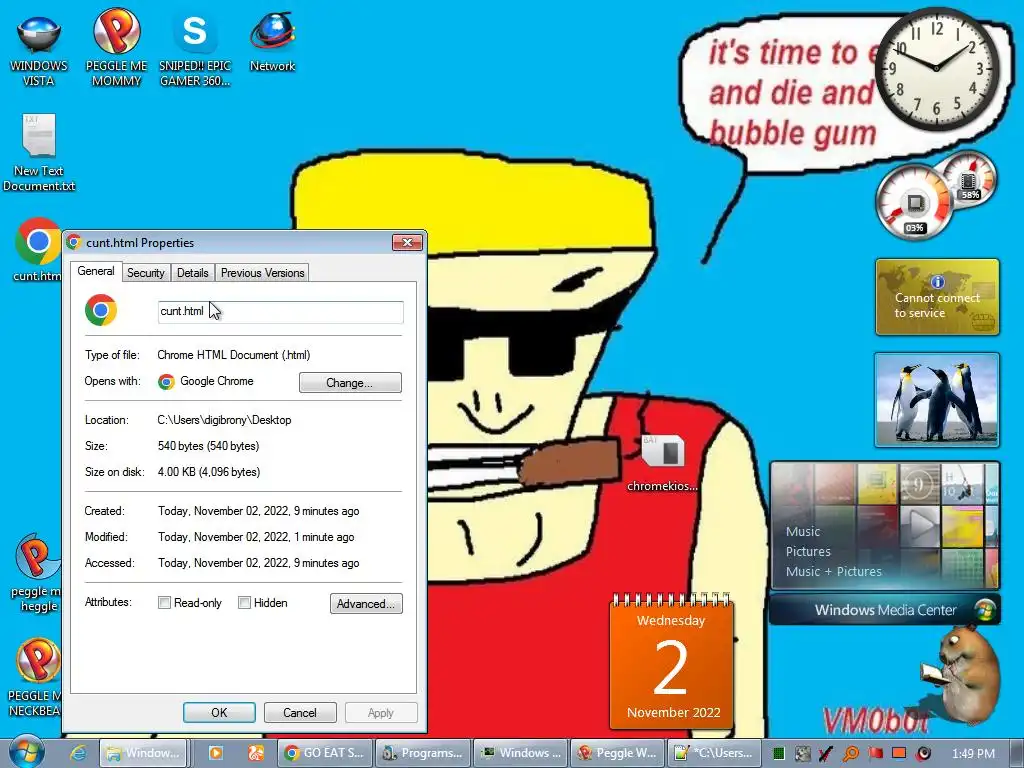The image size is (1024, 768).
Task: Click the analog clock gadget
Action: (936, 69)
